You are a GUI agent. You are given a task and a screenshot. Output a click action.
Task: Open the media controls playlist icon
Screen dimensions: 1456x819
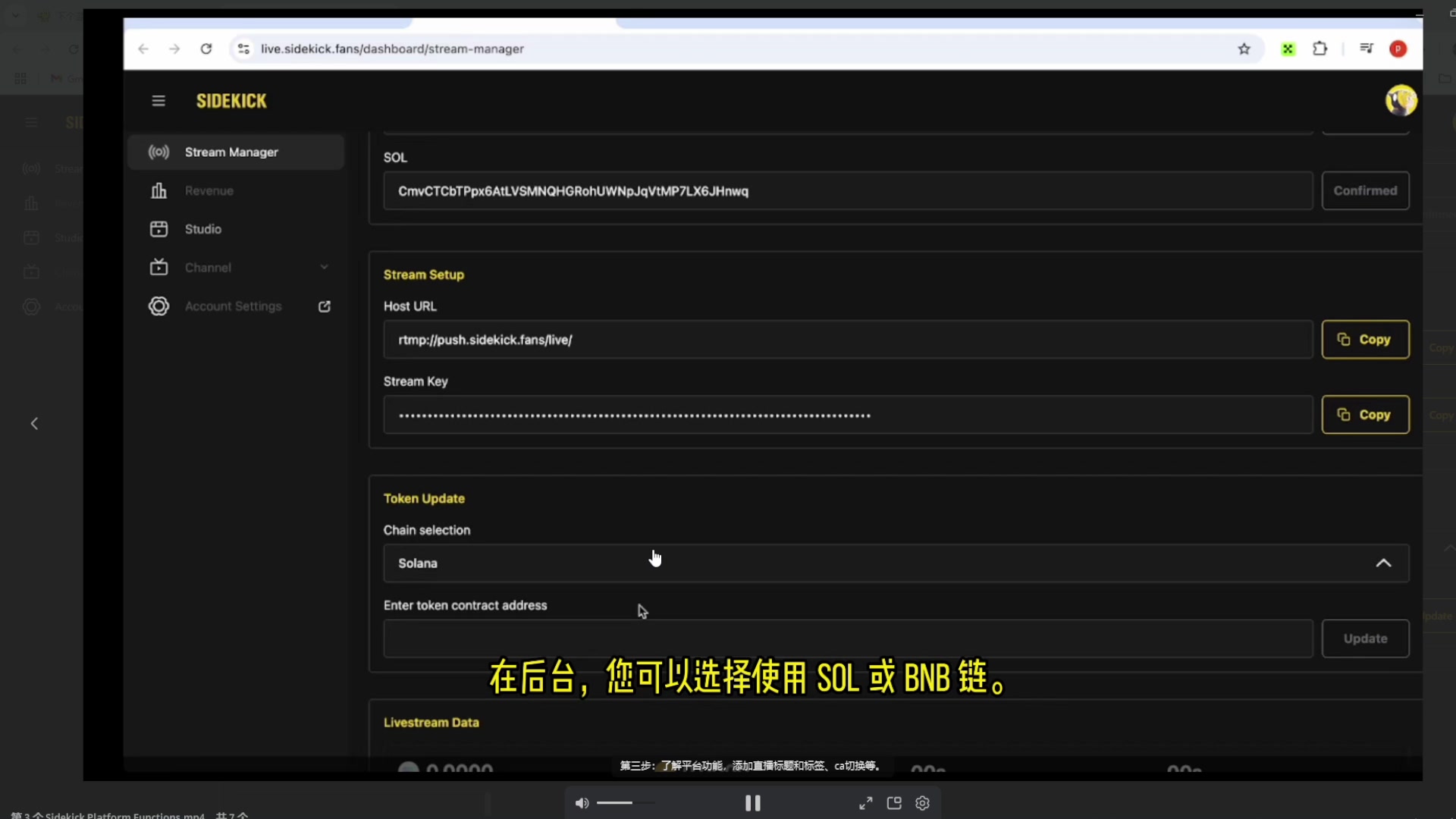click(1367, 49)
